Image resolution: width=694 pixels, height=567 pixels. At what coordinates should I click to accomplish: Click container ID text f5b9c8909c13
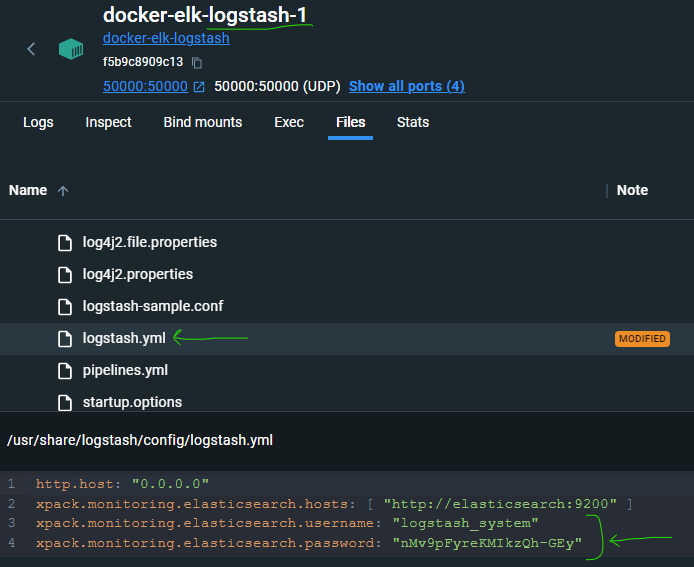pyautogui.click(x=143, y=62)
